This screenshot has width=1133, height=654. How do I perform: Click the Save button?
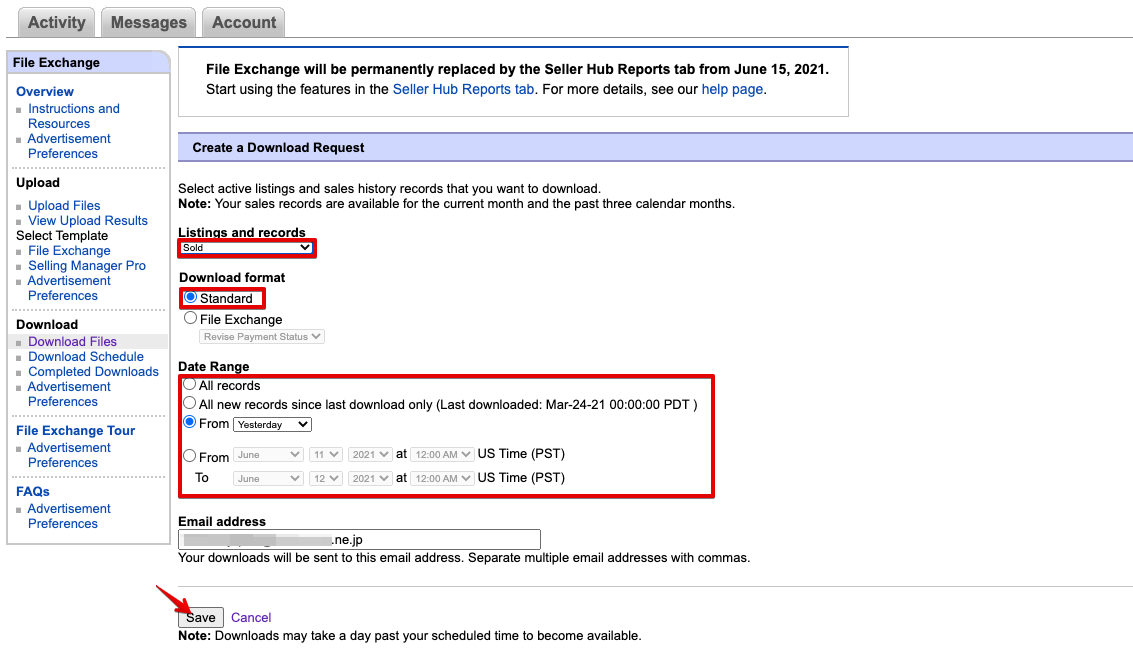(201, 618)
